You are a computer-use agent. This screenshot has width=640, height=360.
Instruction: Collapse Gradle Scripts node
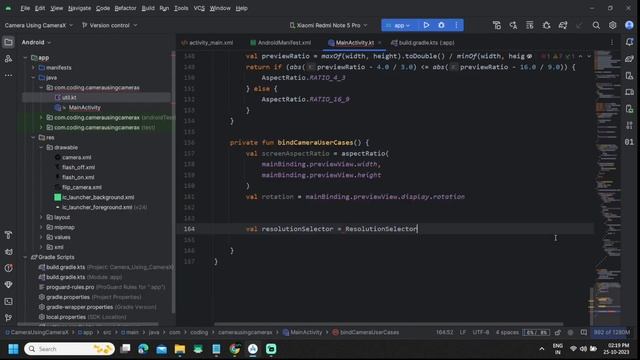pos(25,257)
